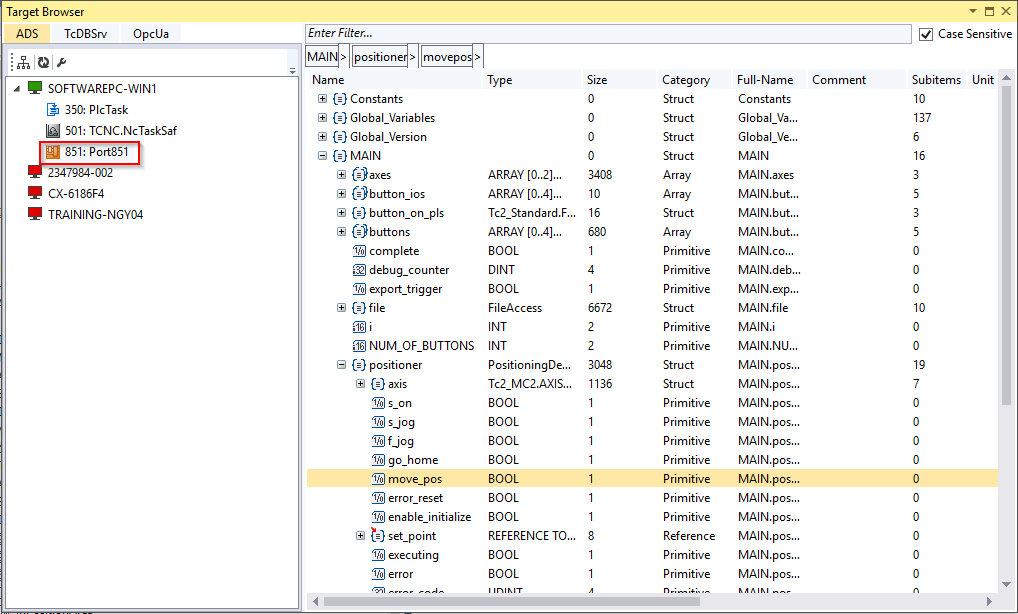Image resolution: width=1018 pixels, height=614 pixels.
Task: Open the wrench settings icon
Action: tap(61, 62)
